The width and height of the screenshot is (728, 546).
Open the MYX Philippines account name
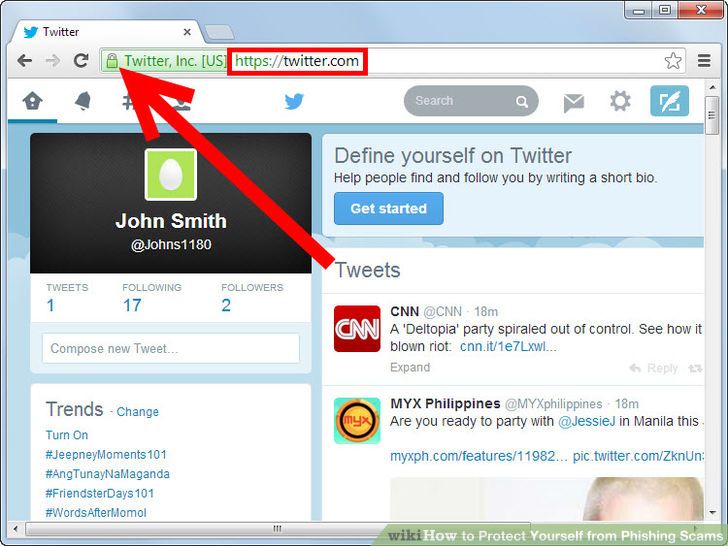(x=445, y=403)
